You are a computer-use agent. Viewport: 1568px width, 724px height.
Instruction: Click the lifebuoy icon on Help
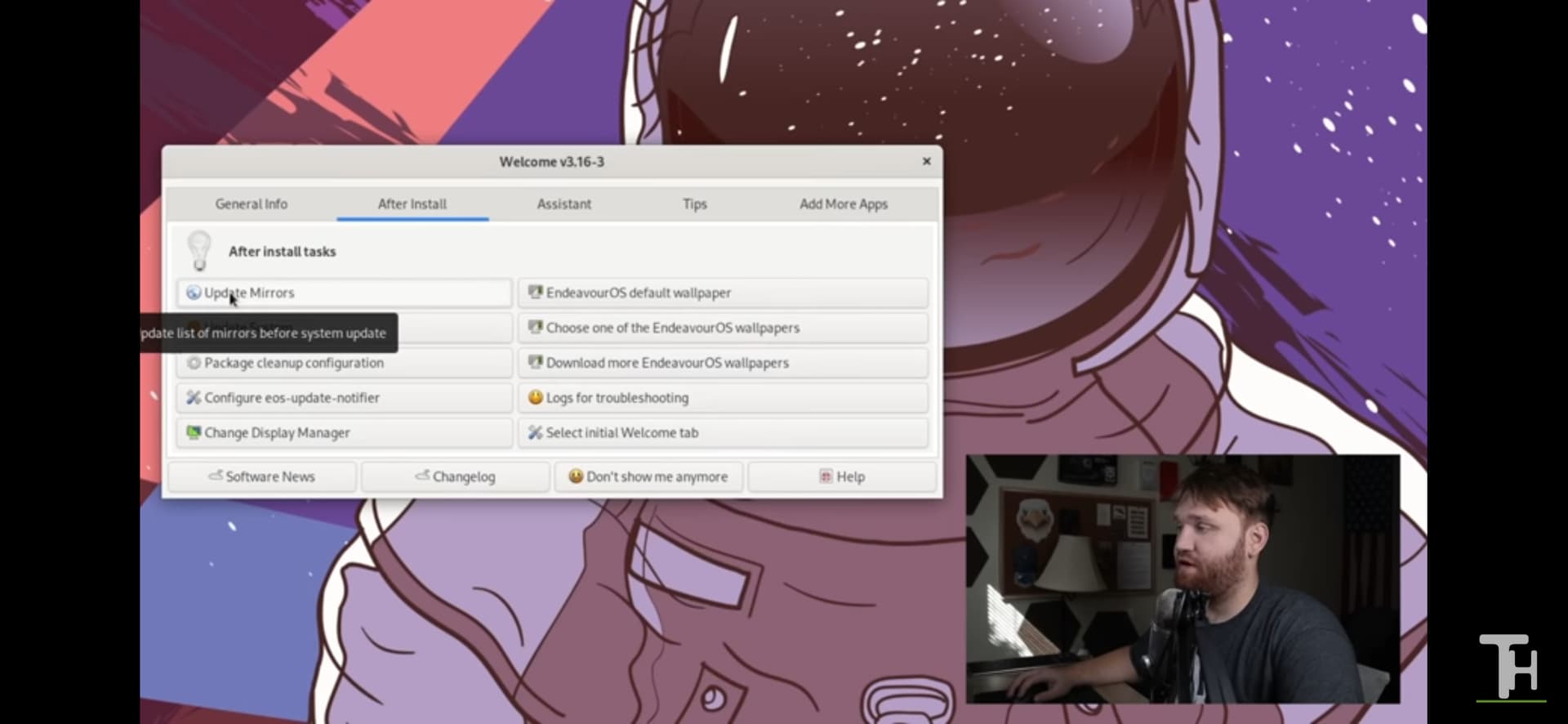click(x=826, y=476)
